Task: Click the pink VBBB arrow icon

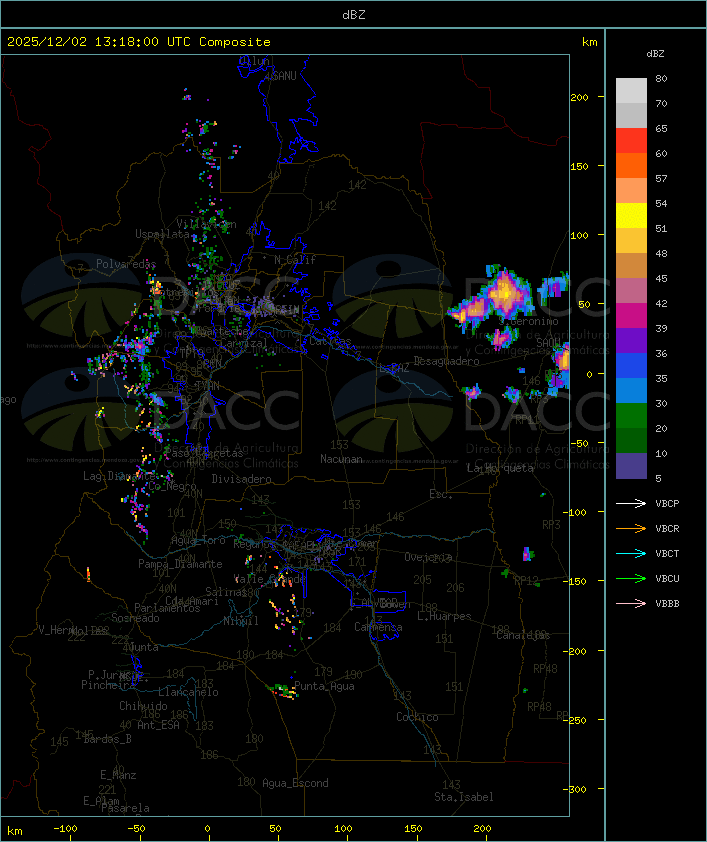Action: tap(631, 604)
